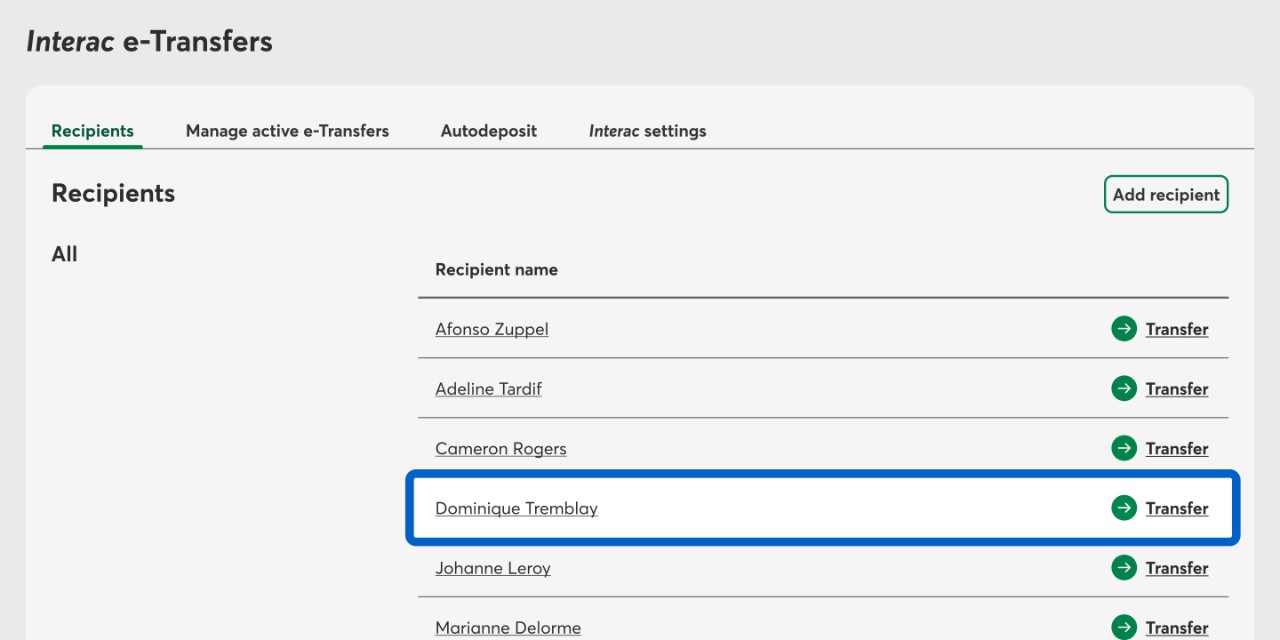Open Dominique Tremblay recipient link

coord(516,509)
